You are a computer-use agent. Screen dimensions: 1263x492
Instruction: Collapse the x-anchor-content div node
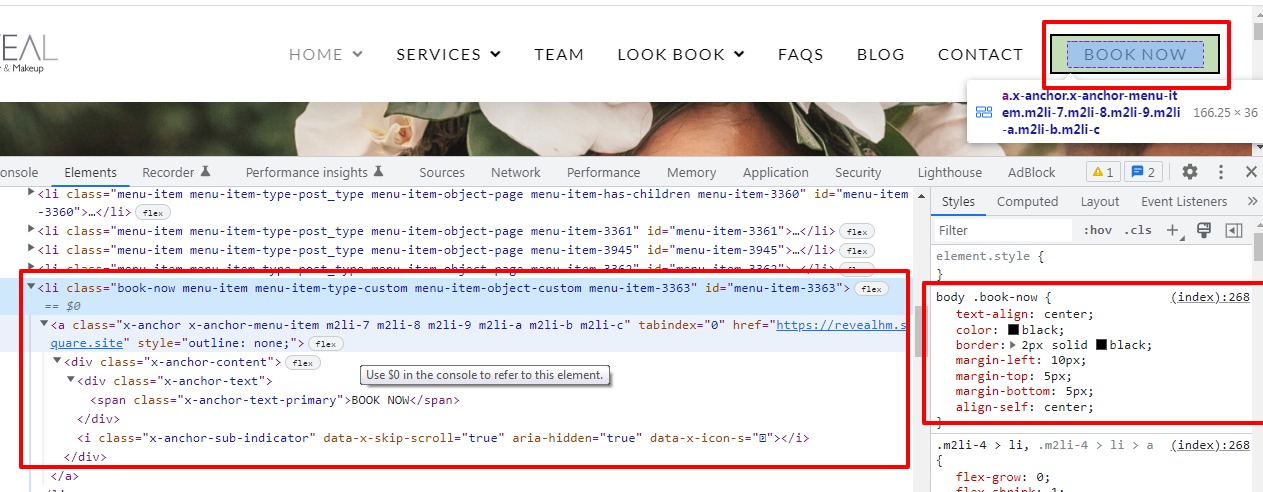coord(57,362)
